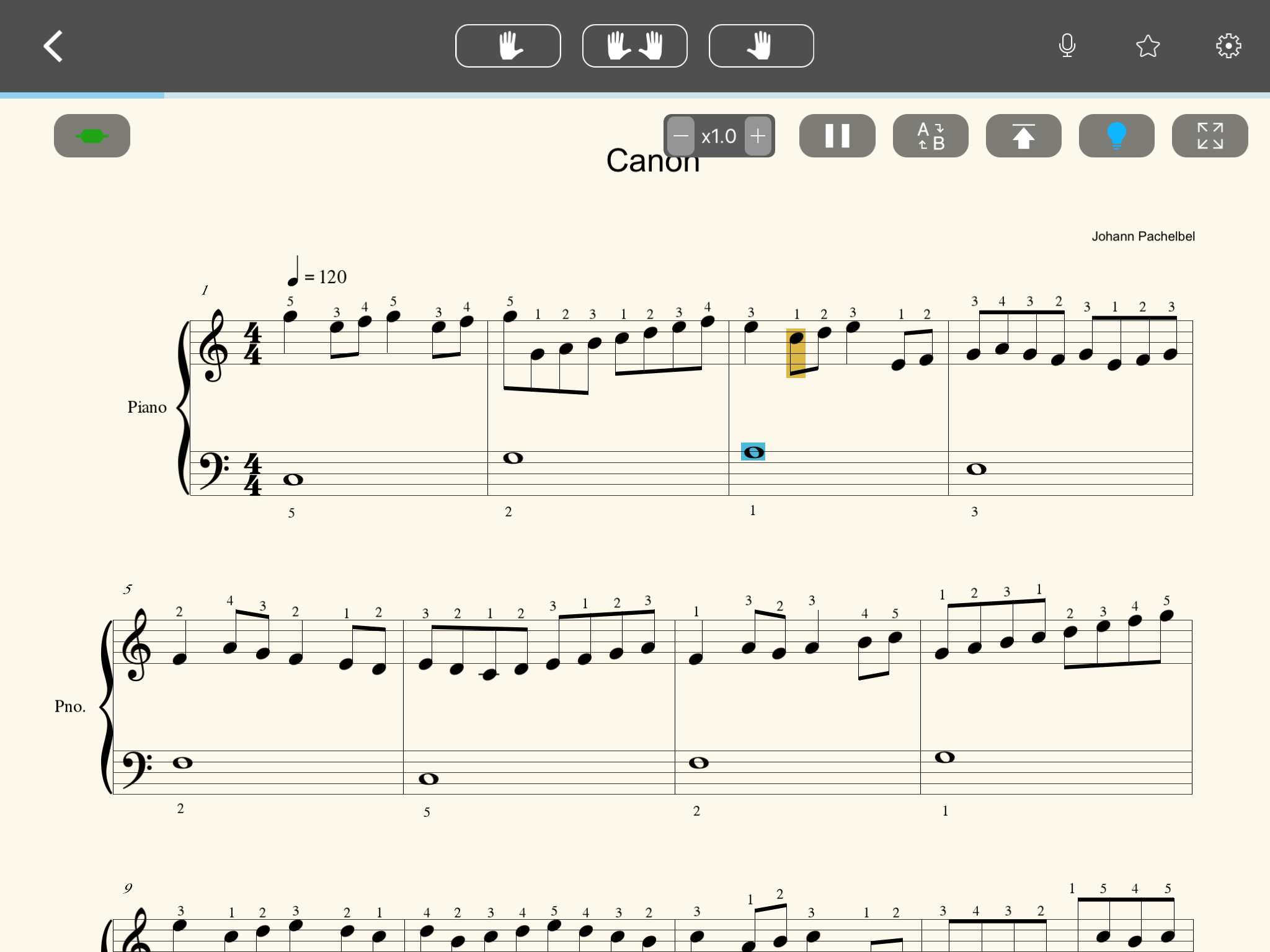Open settings gear
Viewport: 1270px width, 952px height.
pyautogui.click(x=1228, y=46)
